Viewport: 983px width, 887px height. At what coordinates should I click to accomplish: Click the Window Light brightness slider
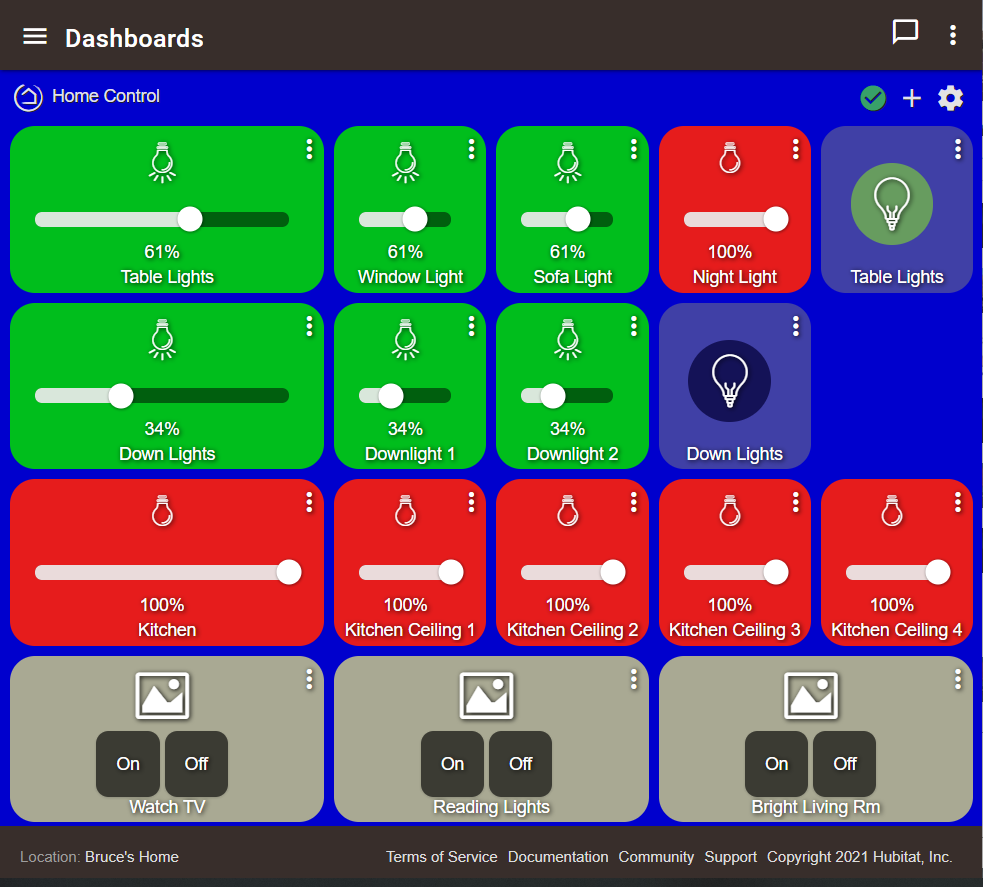(405, 219)
